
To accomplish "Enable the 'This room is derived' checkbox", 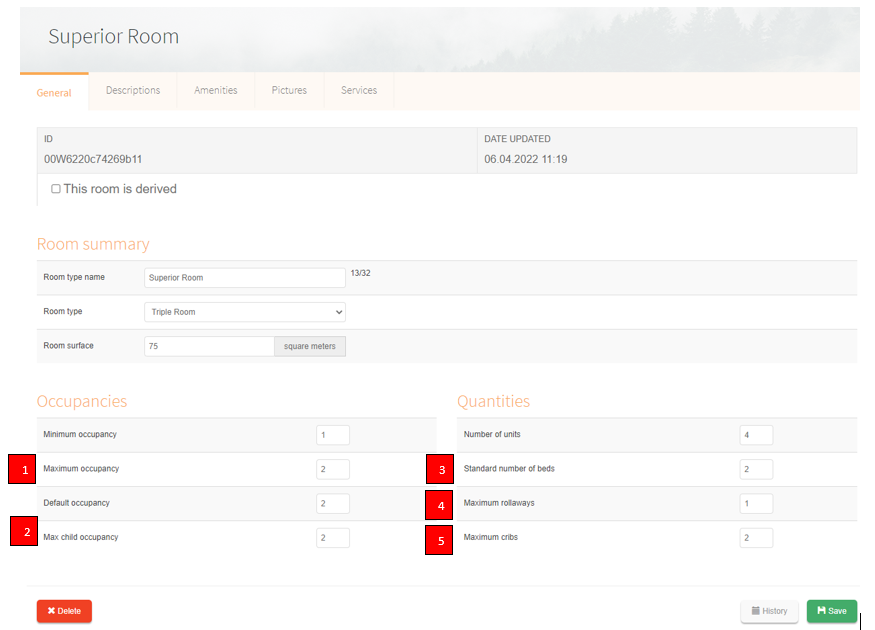I will (x=56, y=189).
